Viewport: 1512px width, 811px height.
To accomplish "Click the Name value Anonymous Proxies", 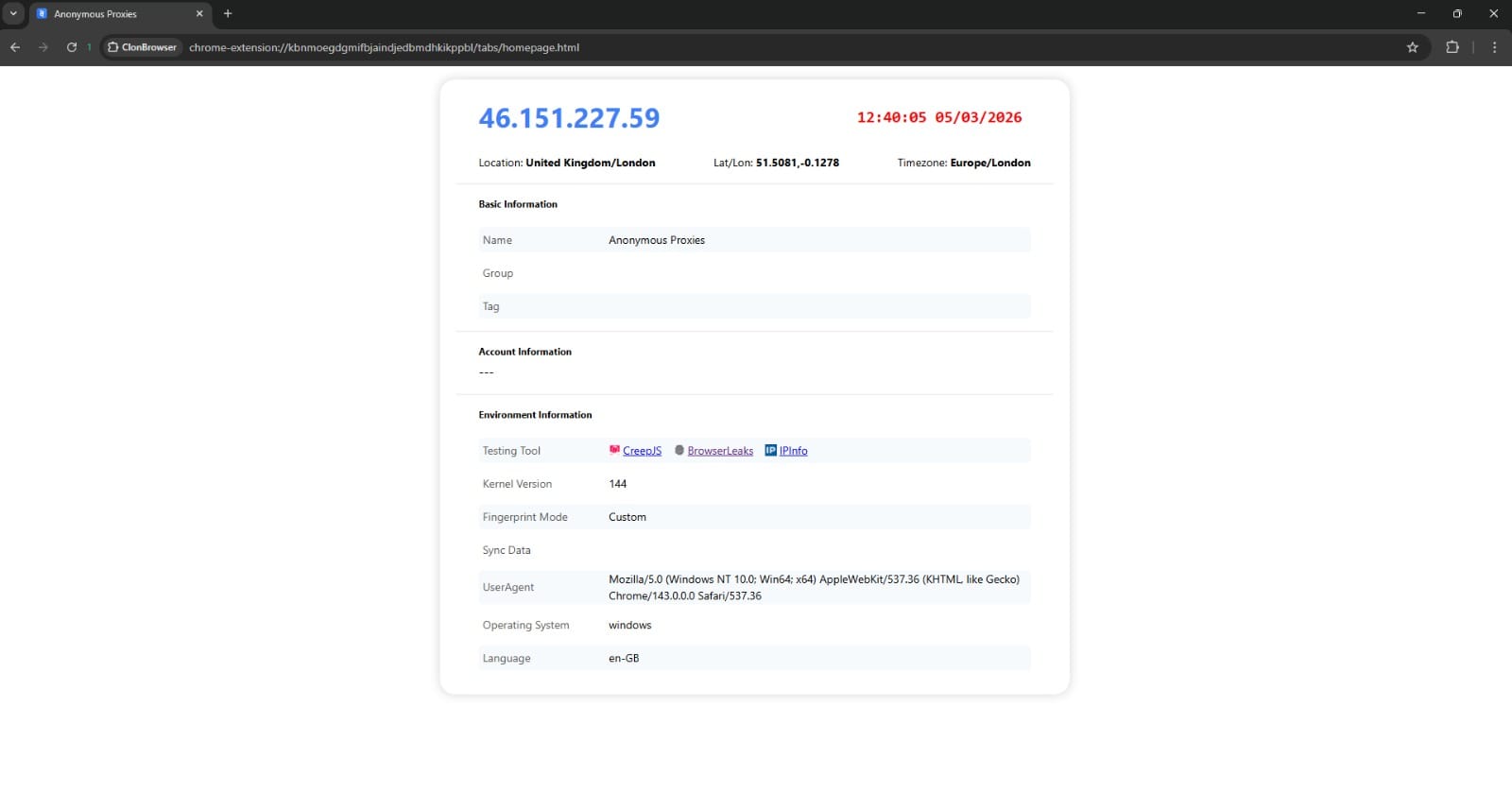I will pyautogui.click(x=657, y=240).
